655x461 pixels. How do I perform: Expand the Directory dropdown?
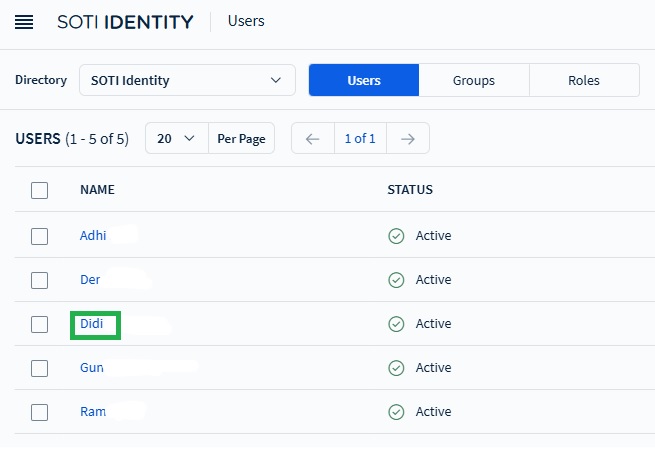tap(187, 80)
